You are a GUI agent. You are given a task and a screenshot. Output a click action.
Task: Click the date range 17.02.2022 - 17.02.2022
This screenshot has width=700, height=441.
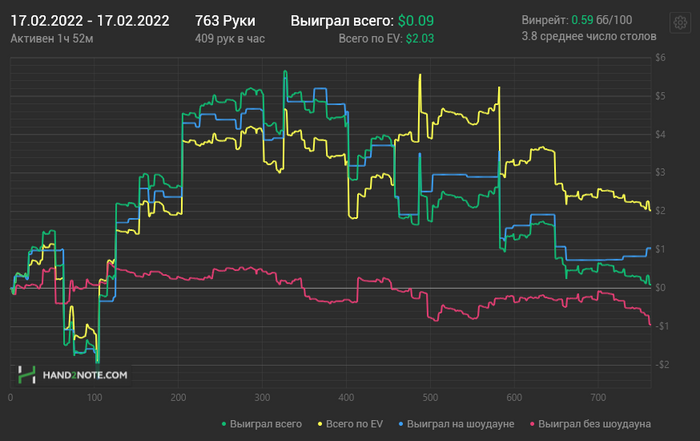click(x=90, y=21)
